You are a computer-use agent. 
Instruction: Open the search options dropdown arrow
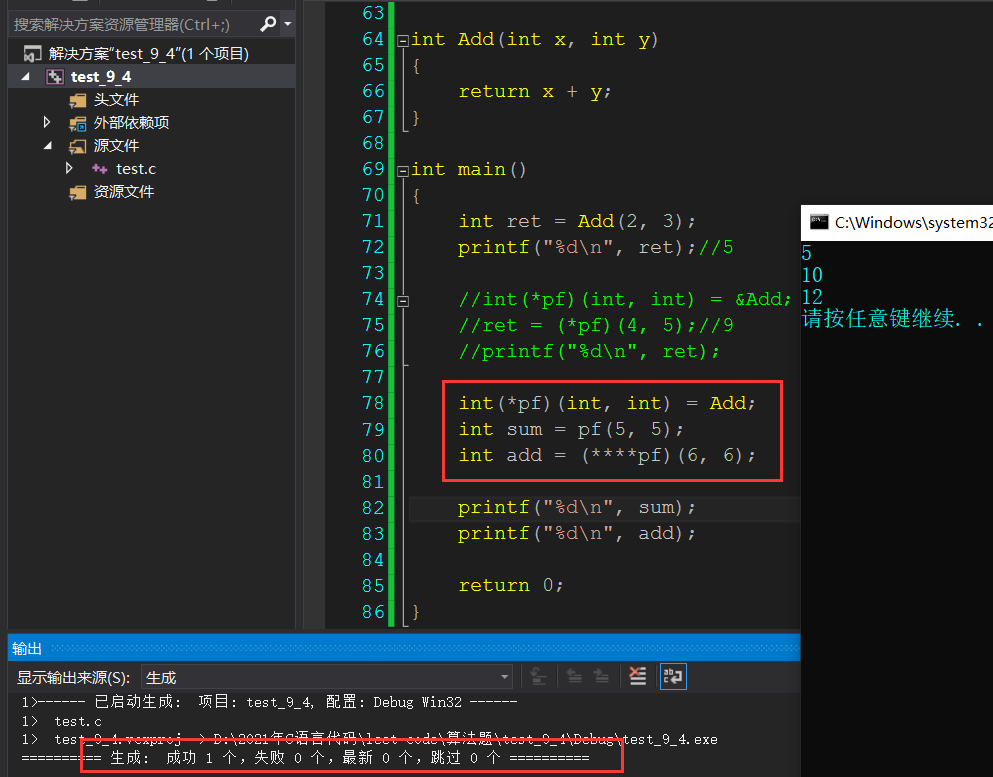point(288,24)
